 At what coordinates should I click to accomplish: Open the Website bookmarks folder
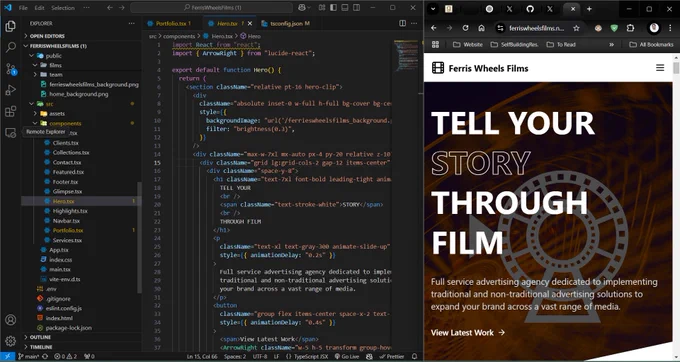468,45
